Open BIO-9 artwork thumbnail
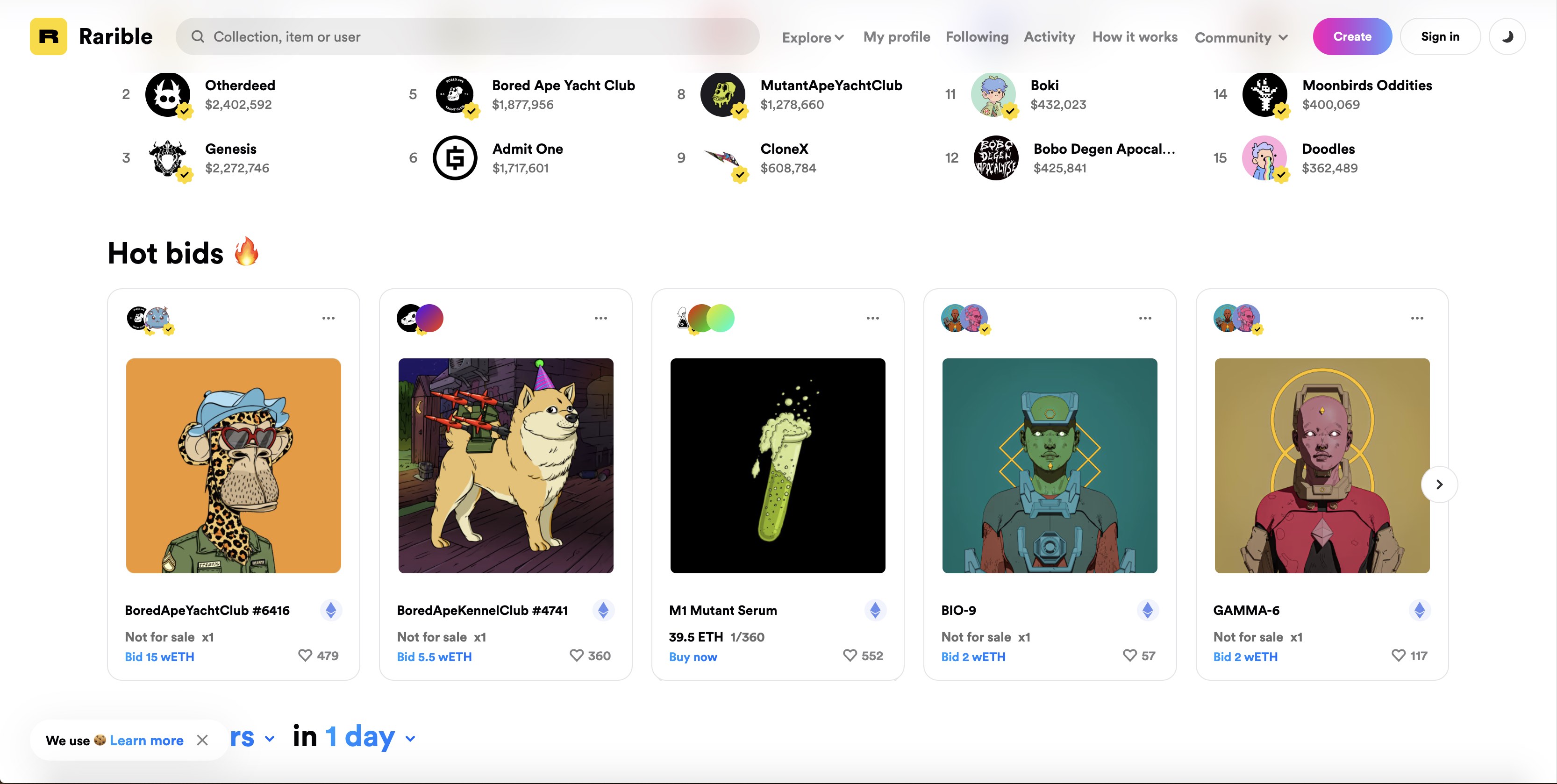Image resolution: width=1557 pixels, height=784 pixels. pos(1049,465)
